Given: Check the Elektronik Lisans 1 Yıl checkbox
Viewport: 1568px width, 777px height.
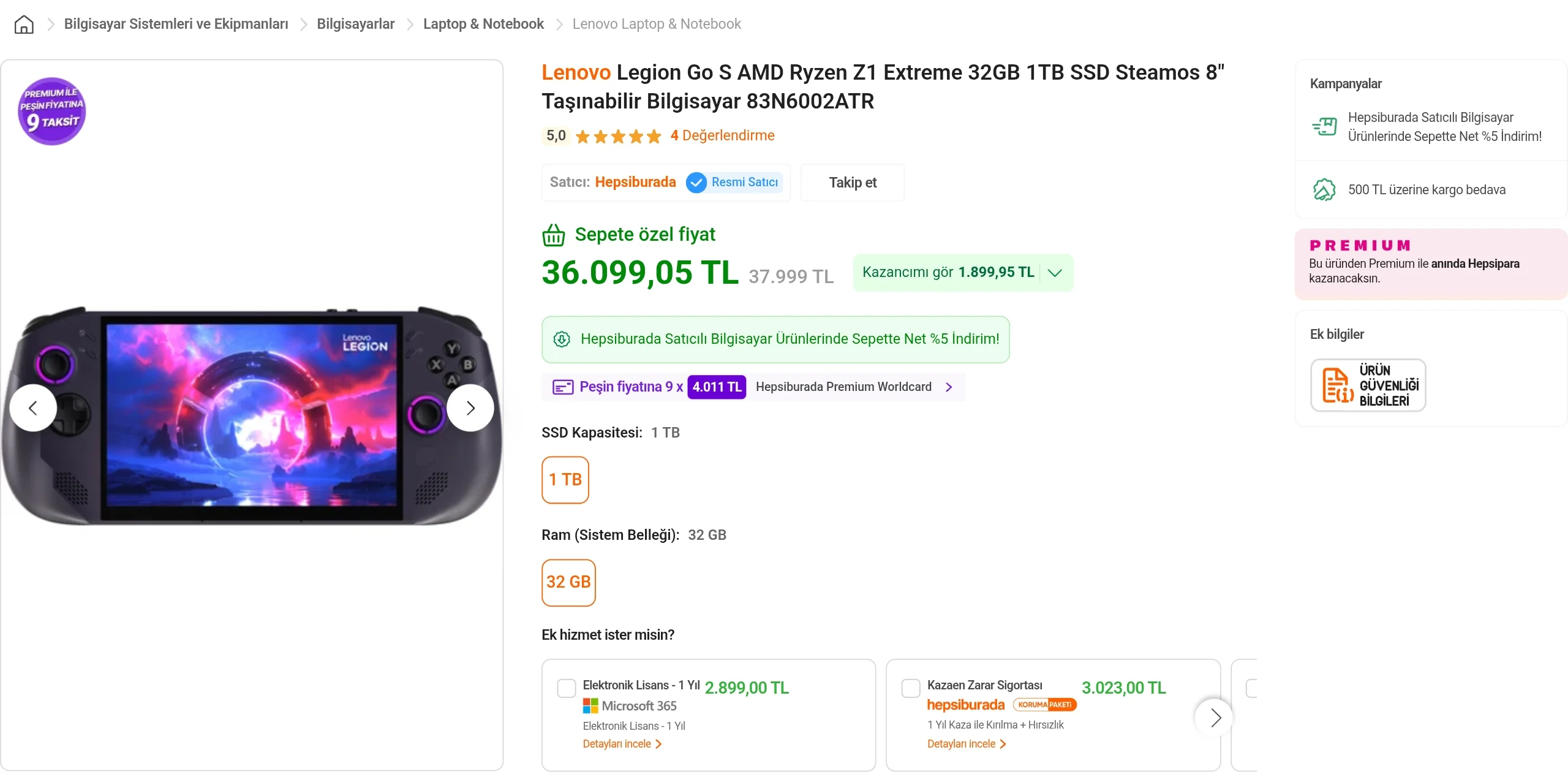Looking at the screenshot, I should click(x=567, y=688).
